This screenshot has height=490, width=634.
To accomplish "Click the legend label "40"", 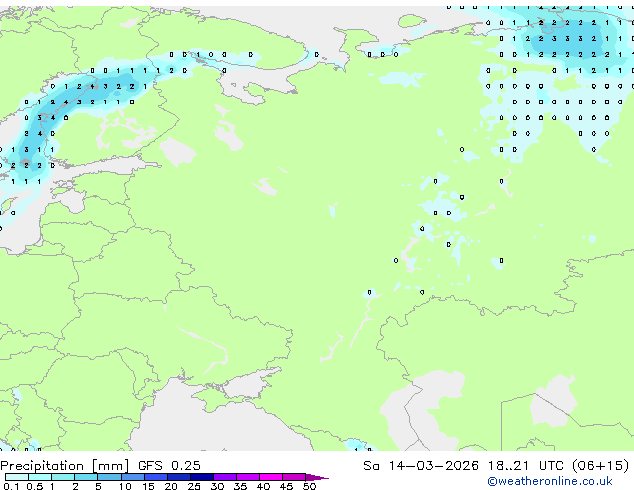I will point(263,486).
